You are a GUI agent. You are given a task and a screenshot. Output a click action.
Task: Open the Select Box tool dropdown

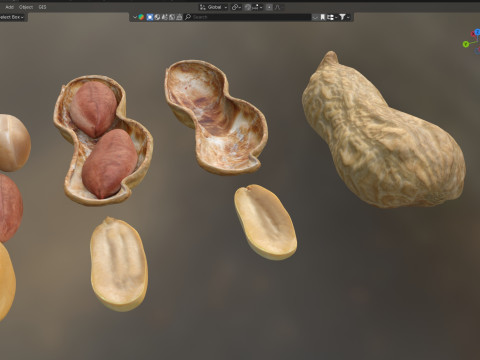(x=12, y=17)
